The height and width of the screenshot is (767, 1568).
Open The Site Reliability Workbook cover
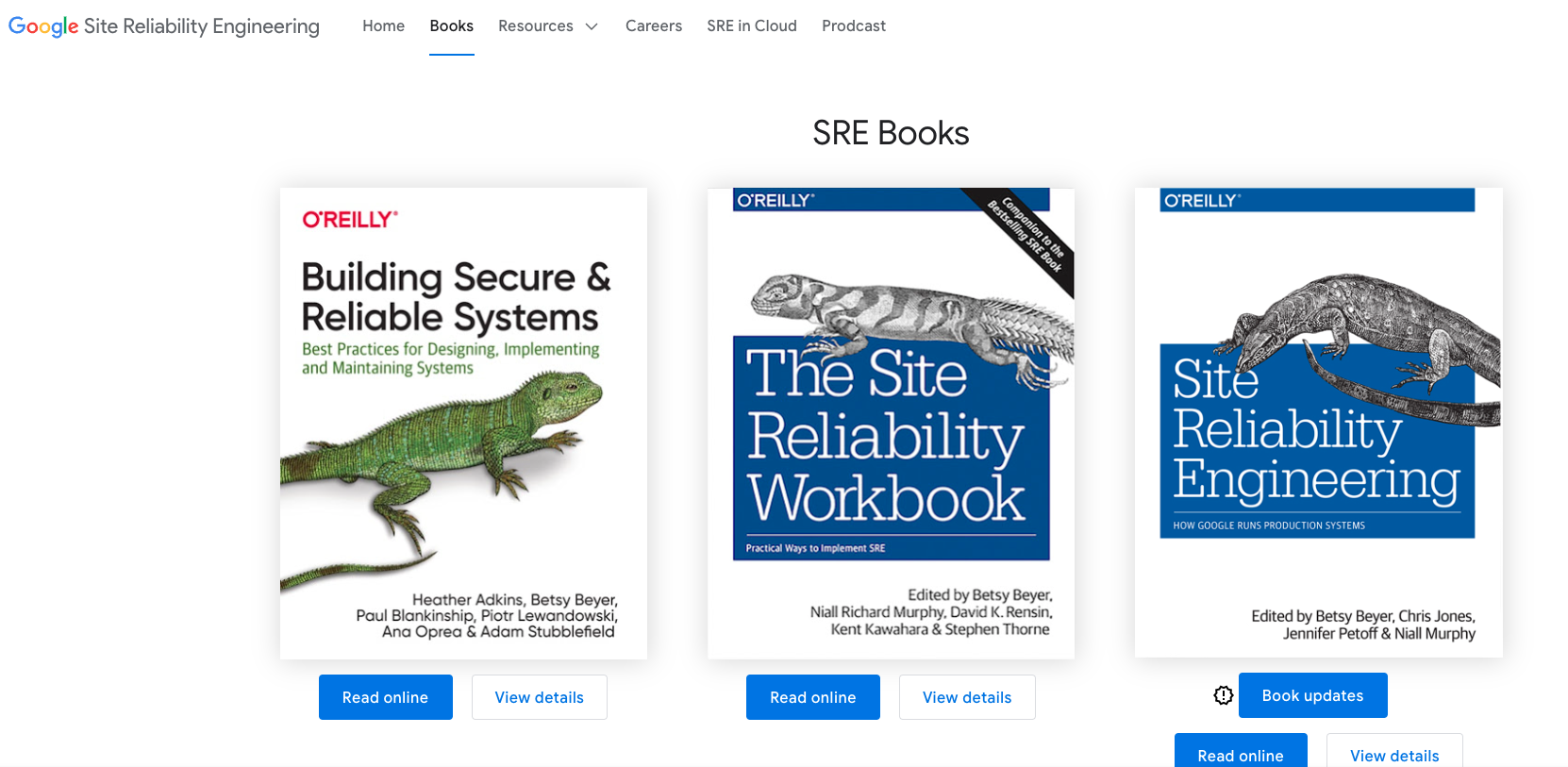891,424
